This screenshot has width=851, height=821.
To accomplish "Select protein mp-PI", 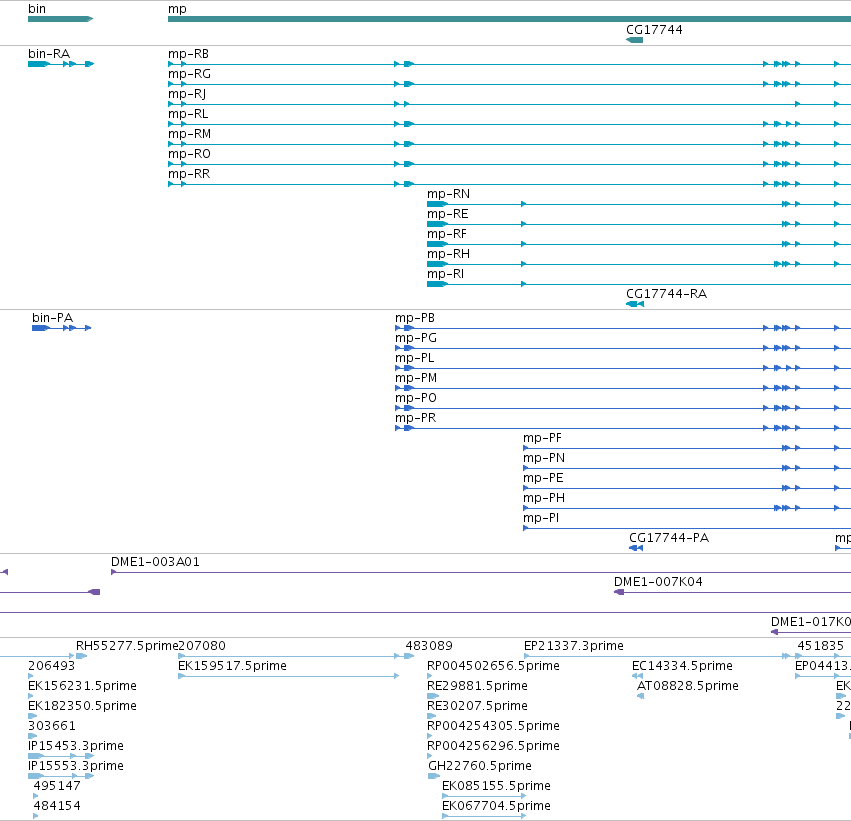I will 687,528.
